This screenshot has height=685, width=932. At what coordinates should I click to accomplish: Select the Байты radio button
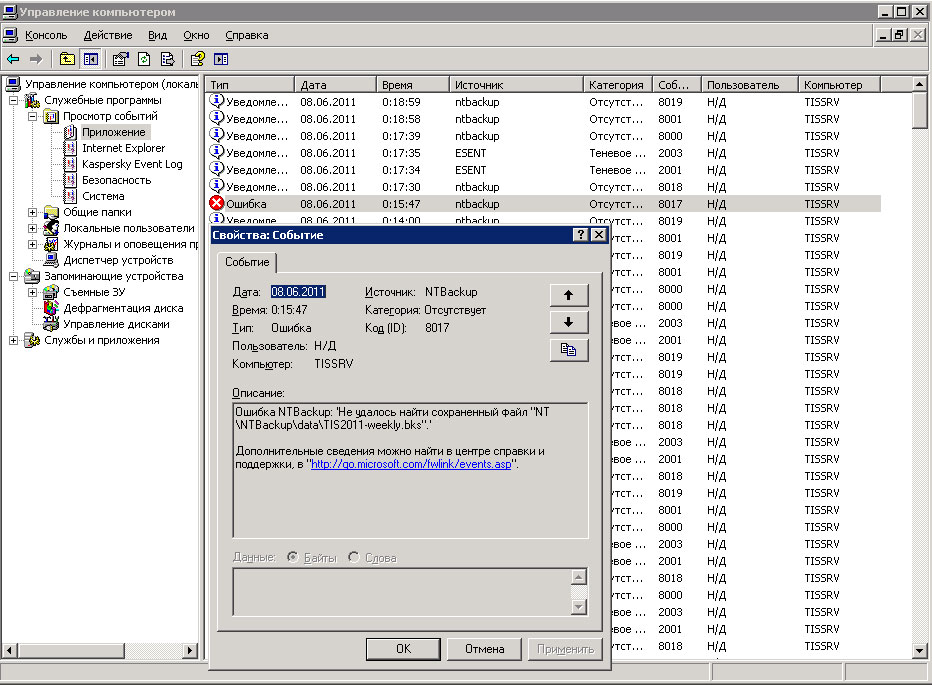(293, 557)
